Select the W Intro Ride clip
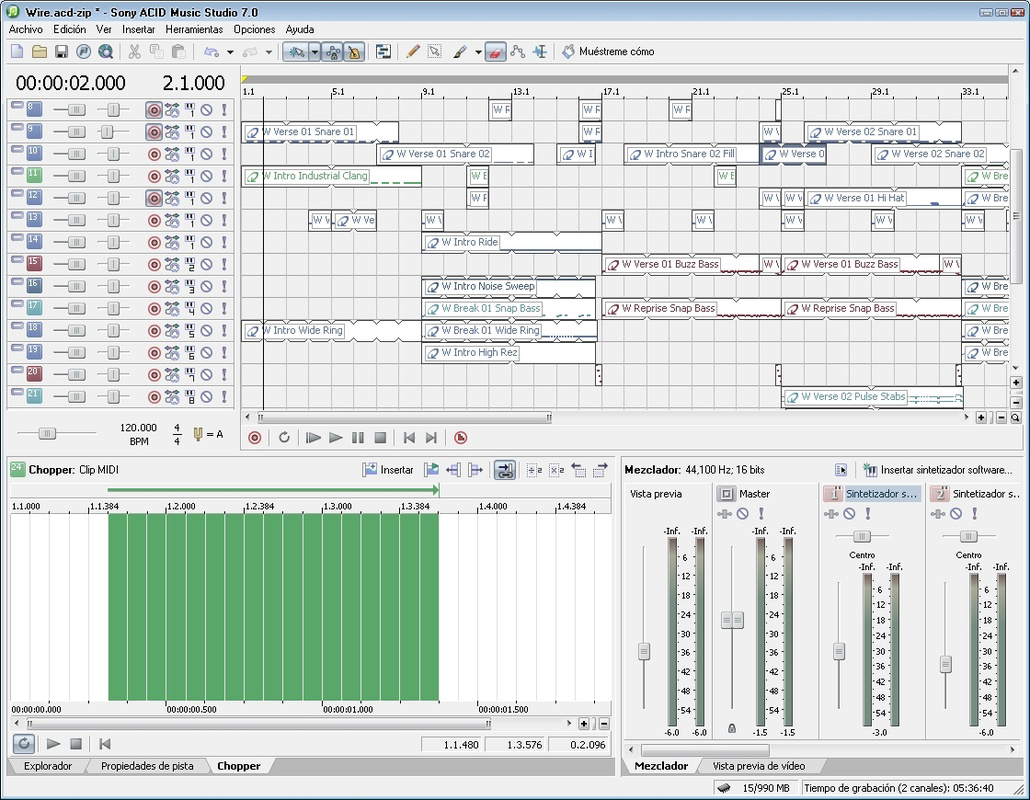The height and width of the screenshot is (800, 1030). (x=511, y=242)
